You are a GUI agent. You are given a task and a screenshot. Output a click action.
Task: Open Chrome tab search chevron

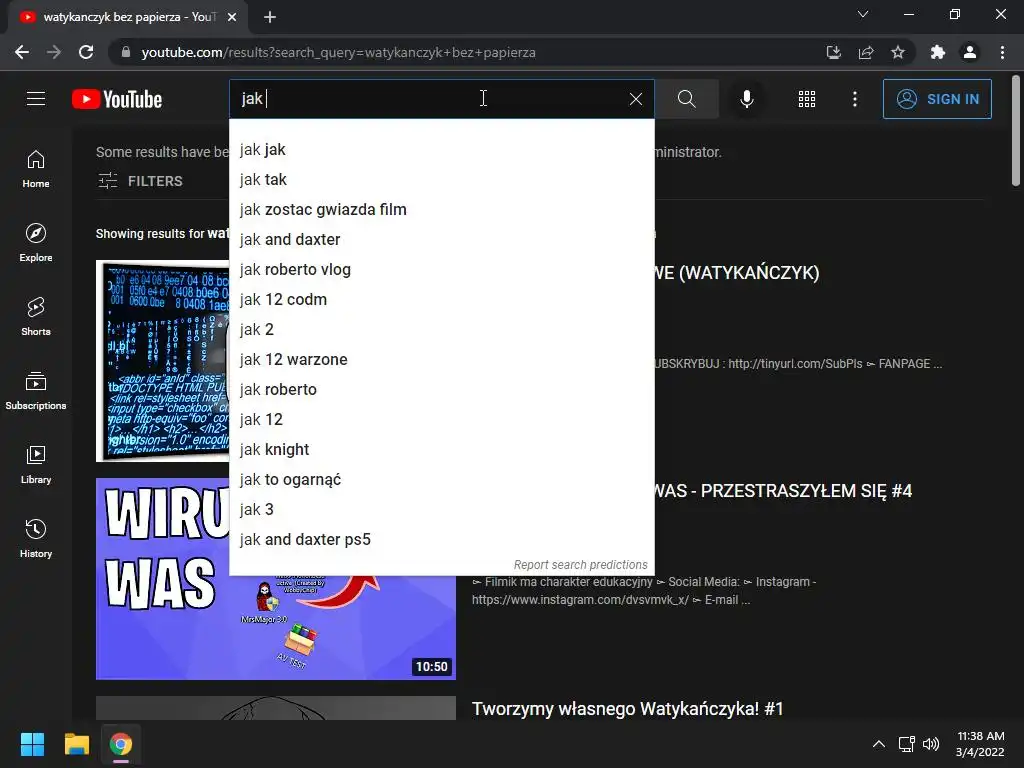click(x=863, y=14)
